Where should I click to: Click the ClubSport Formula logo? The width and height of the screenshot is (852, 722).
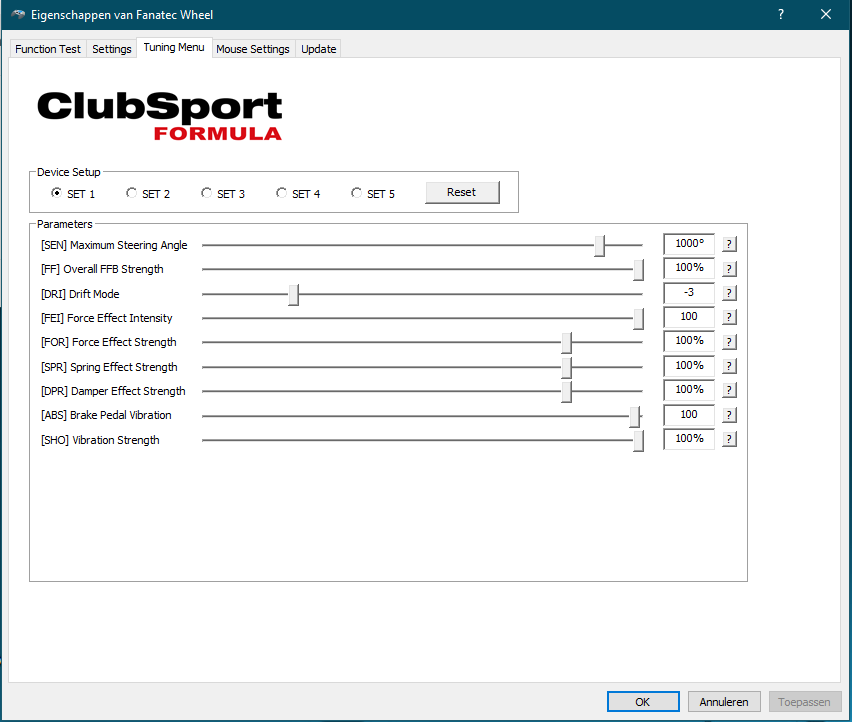click(x=160, y=116)
